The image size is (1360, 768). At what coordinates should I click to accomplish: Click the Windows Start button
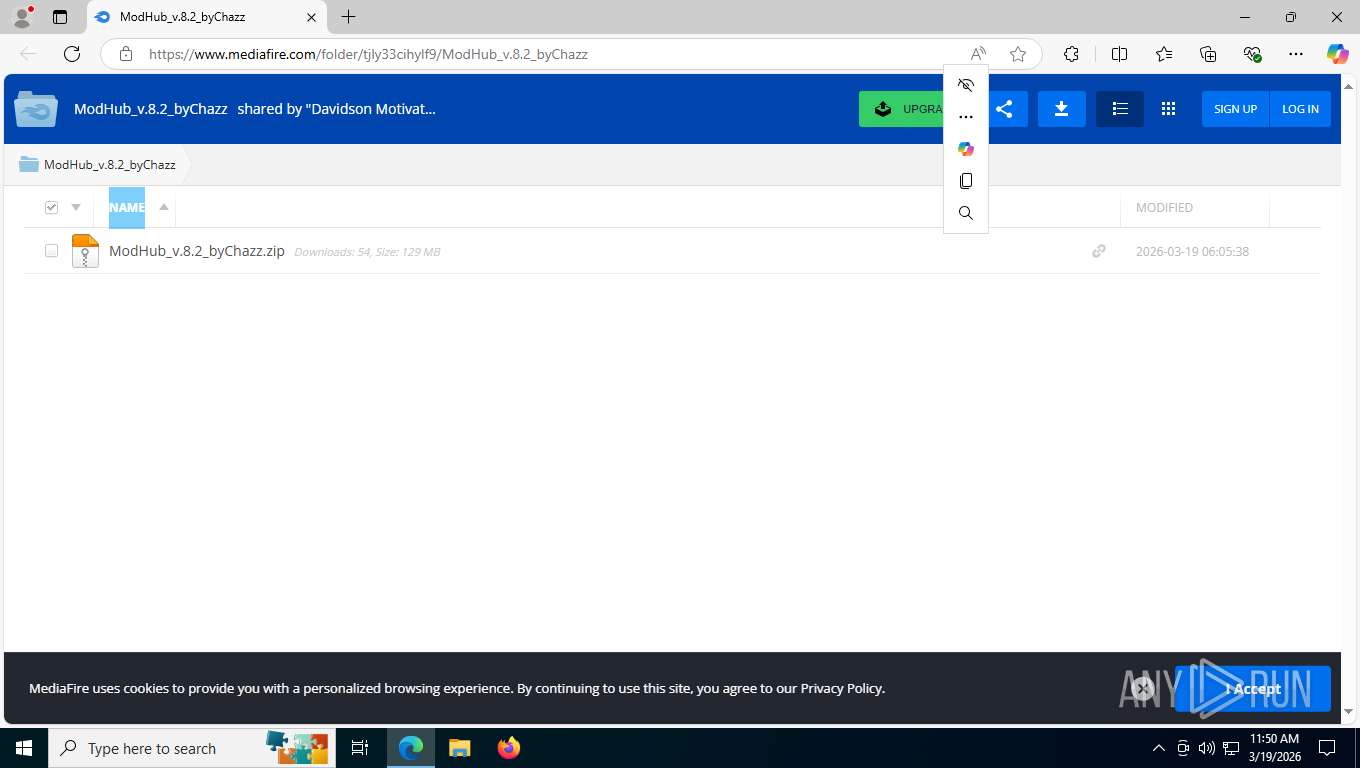click(24, 748)
